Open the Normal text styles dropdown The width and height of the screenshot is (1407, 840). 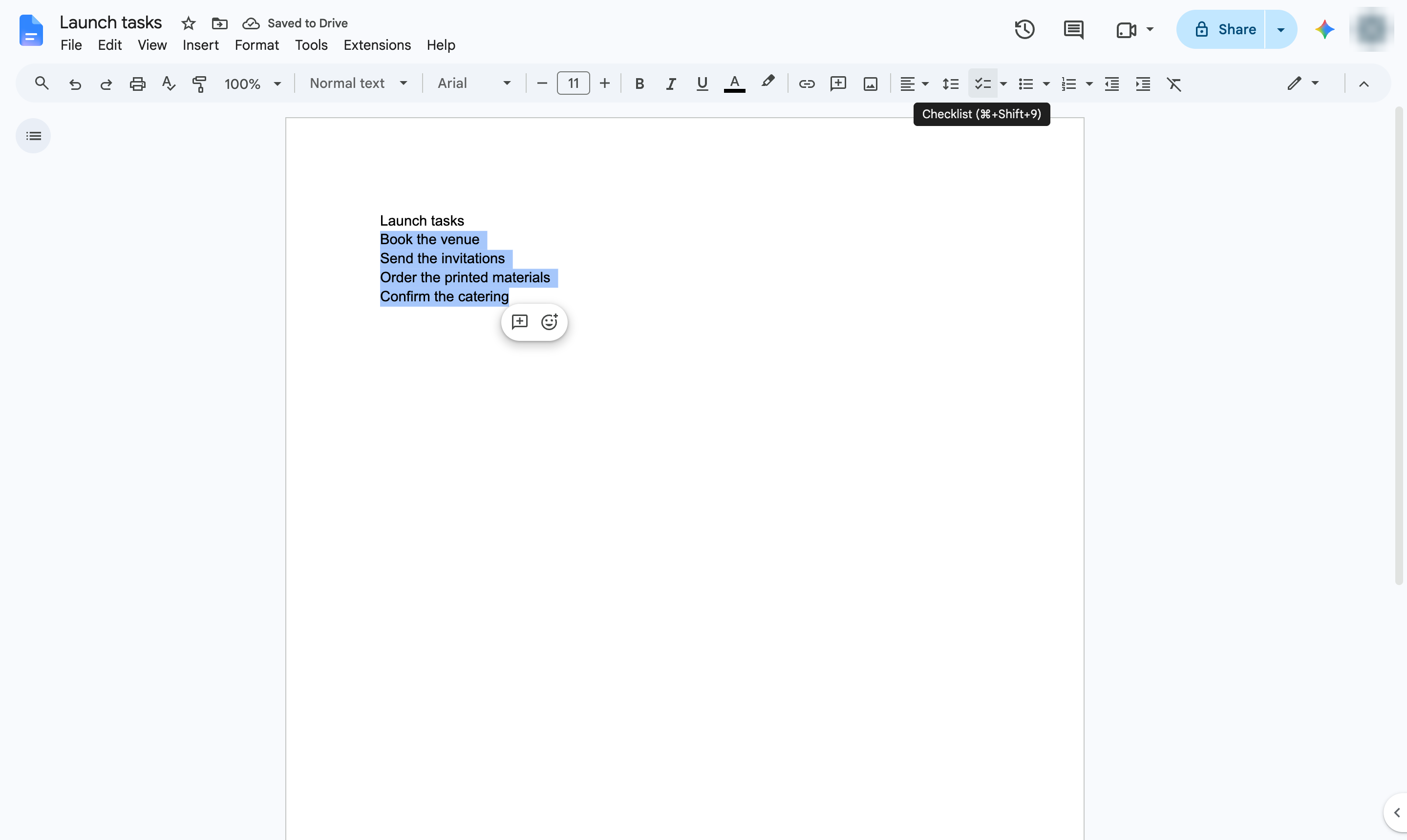point(359,84)
